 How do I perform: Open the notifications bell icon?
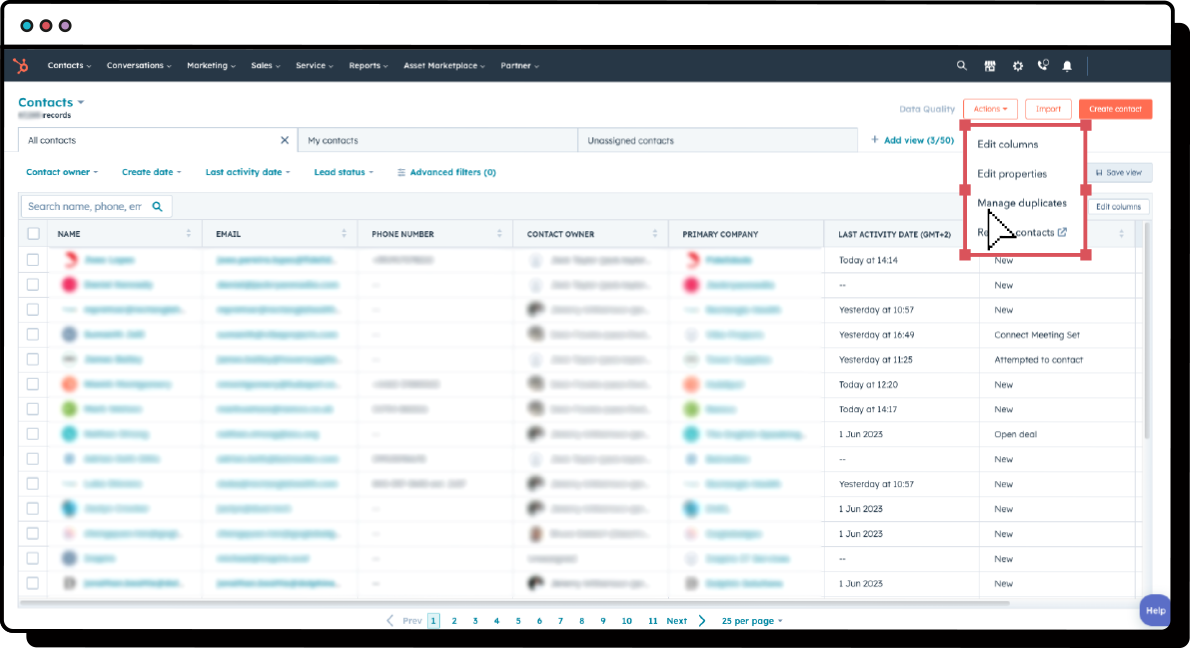[1066, 65]
